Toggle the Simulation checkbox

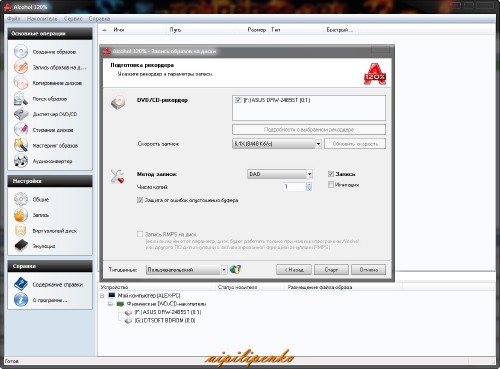click(331, 184)
